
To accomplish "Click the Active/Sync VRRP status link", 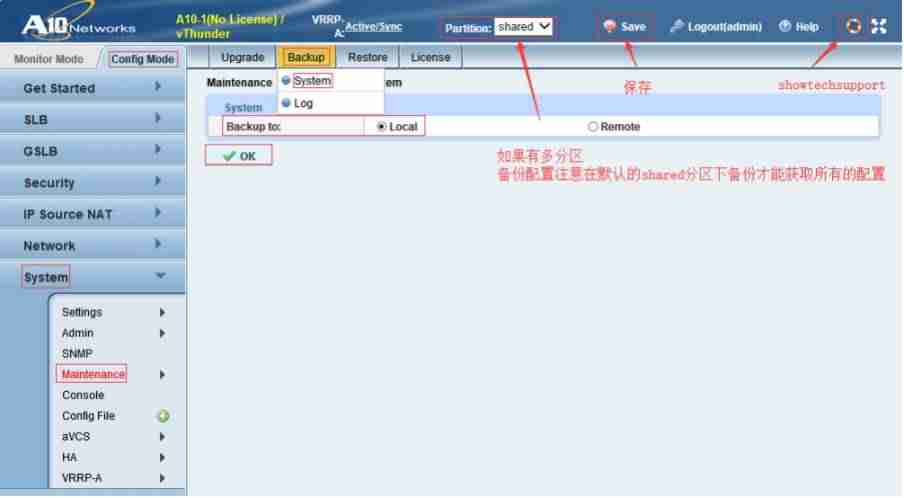I will click(x=373, y=27).
